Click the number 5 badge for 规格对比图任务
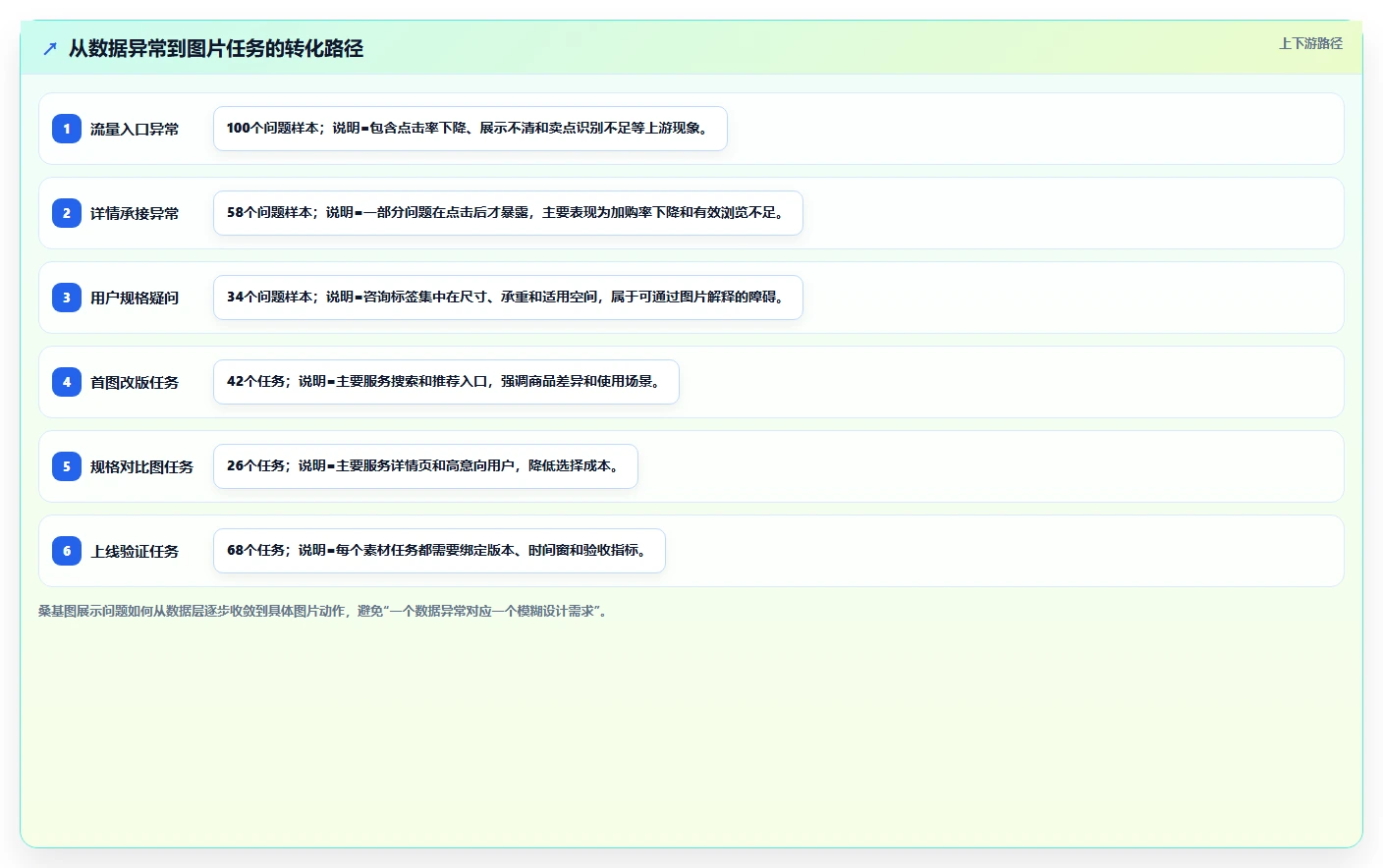 click(67, 466)
